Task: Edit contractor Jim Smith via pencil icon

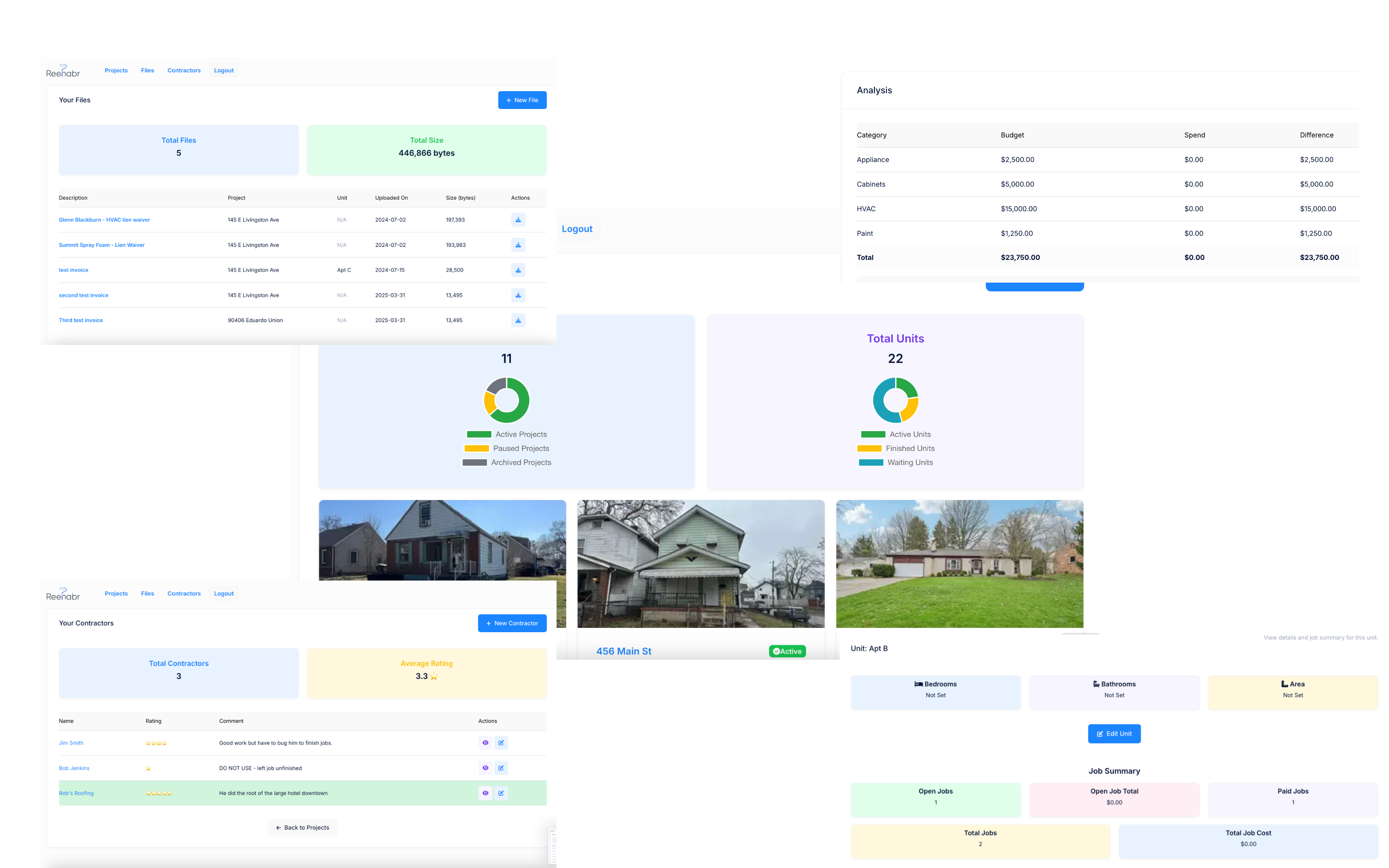Action: click(501, 743)
